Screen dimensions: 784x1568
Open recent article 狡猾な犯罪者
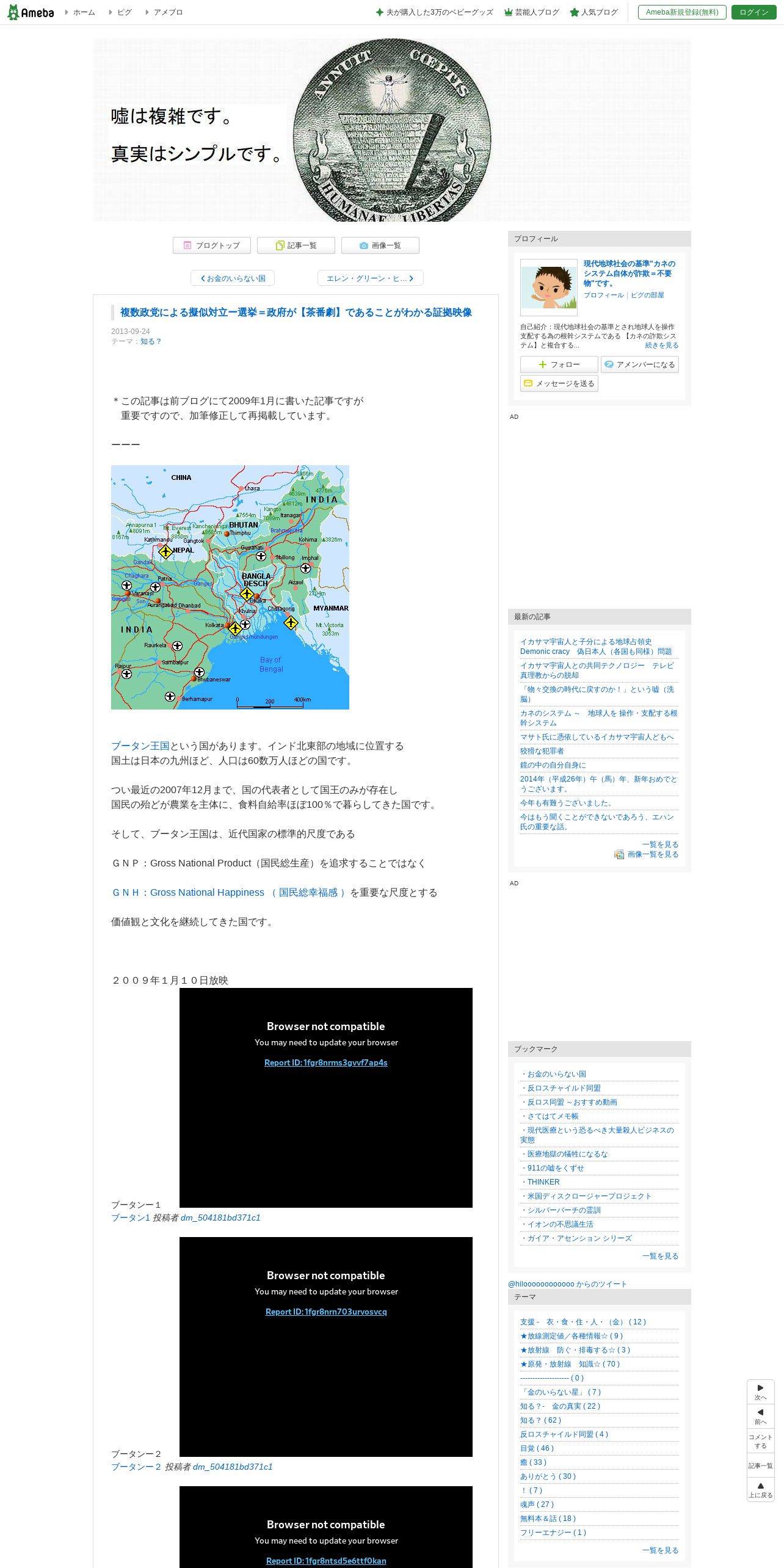click(x=542, y=751)
